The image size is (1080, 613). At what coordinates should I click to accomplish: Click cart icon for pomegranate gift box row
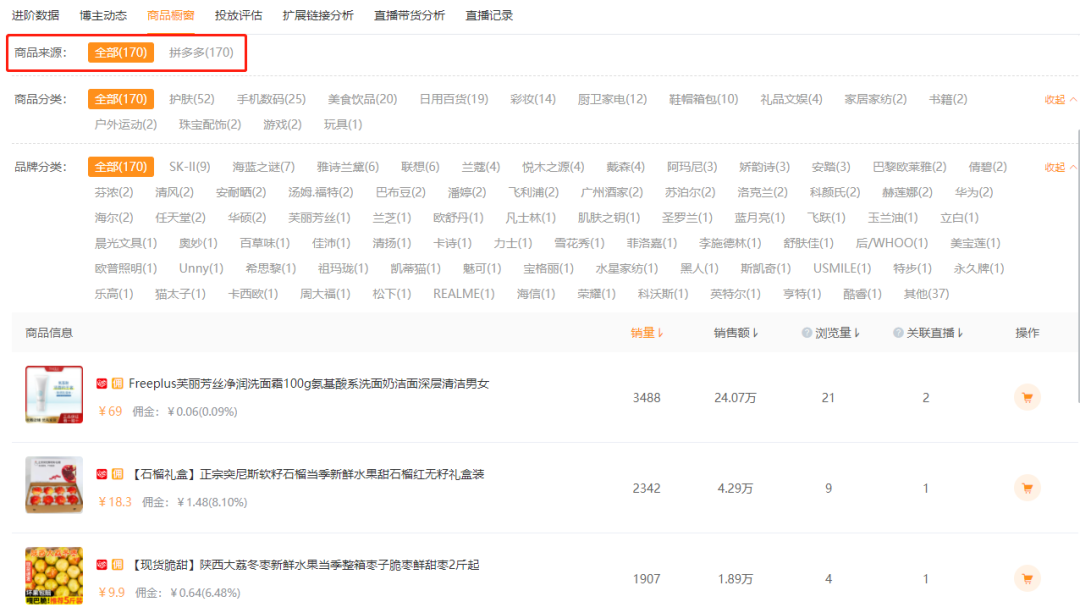coord(1027,488)
